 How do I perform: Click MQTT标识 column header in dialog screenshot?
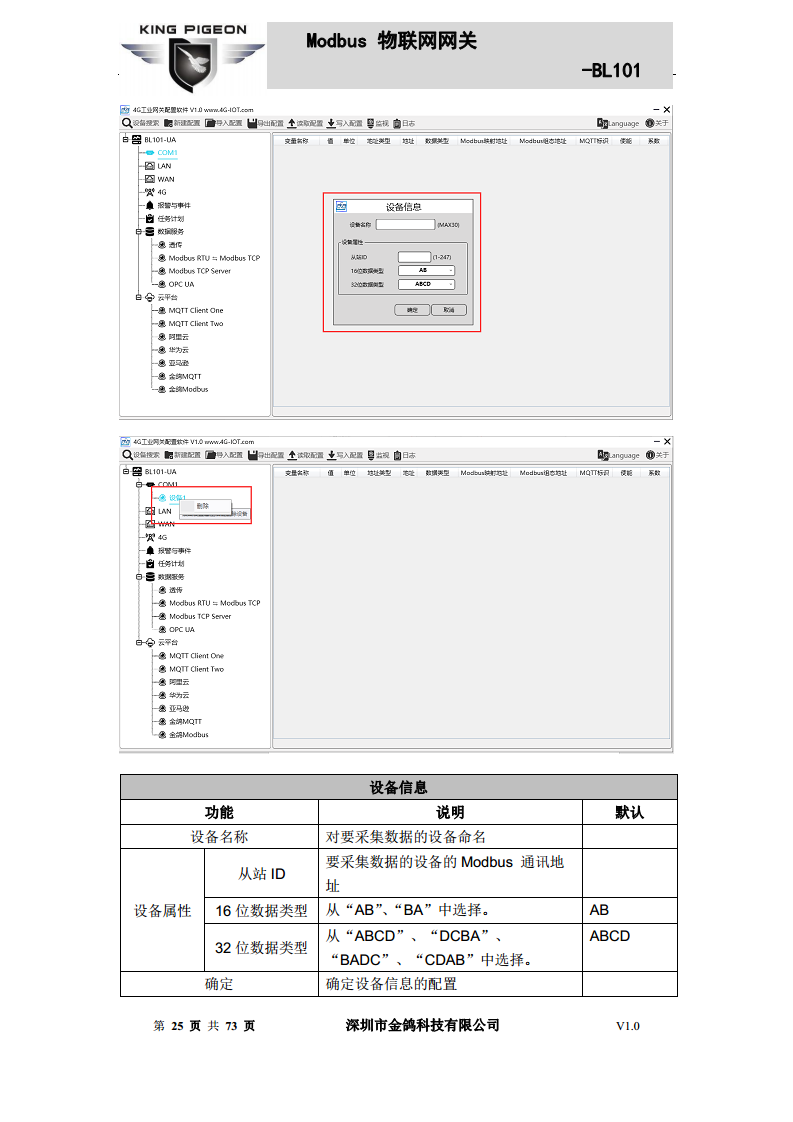coord(593,141)
